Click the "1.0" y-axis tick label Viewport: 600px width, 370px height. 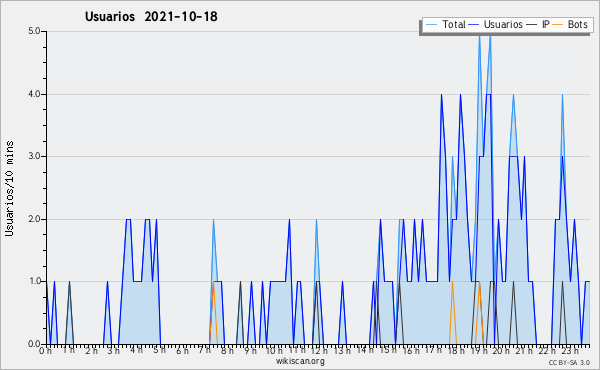34,282
